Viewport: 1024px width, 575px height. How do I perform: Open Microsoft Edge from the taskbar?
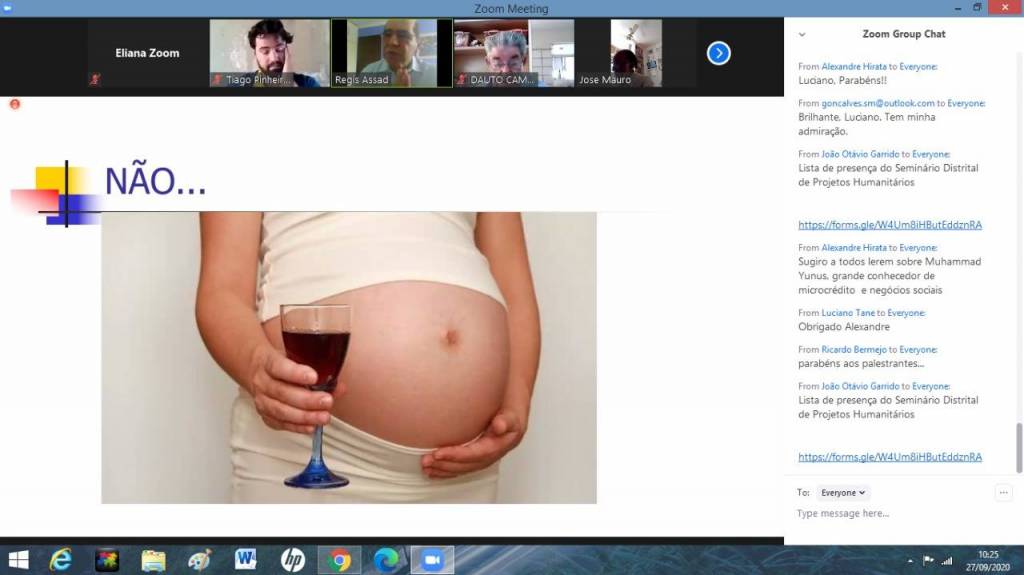coord(386,560)
